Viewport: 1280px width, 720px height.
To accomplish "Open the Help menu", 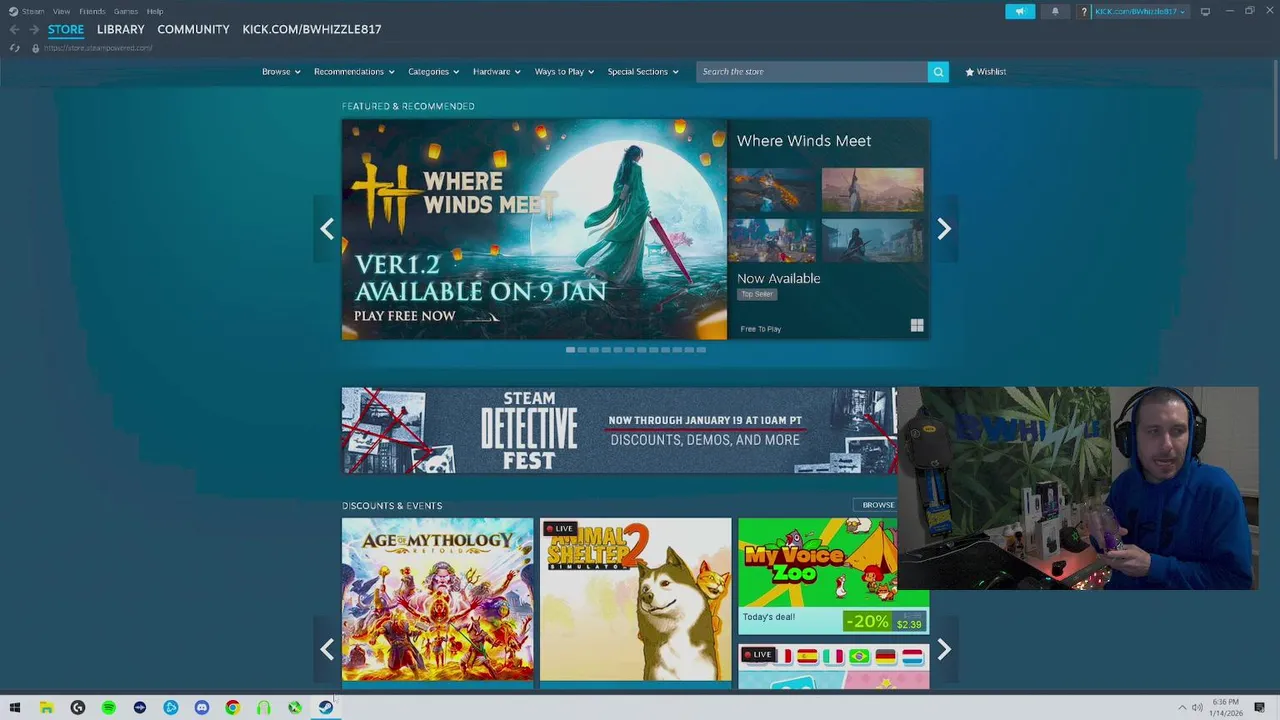I will click(x=155, y=11).
